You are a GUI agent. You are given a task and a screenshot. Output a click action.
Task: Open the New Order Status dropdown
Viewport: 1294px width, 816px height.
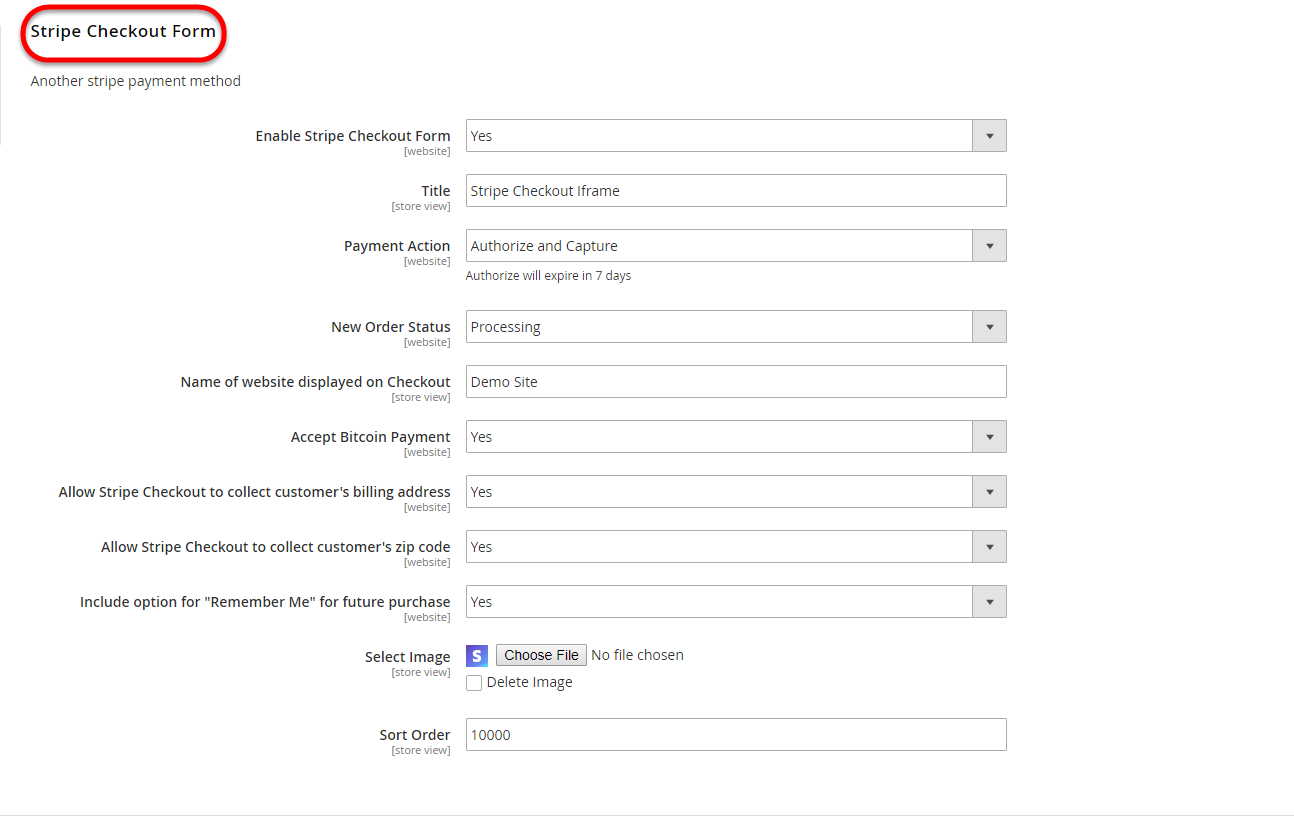pyautogui.click(x=735, y=327)
